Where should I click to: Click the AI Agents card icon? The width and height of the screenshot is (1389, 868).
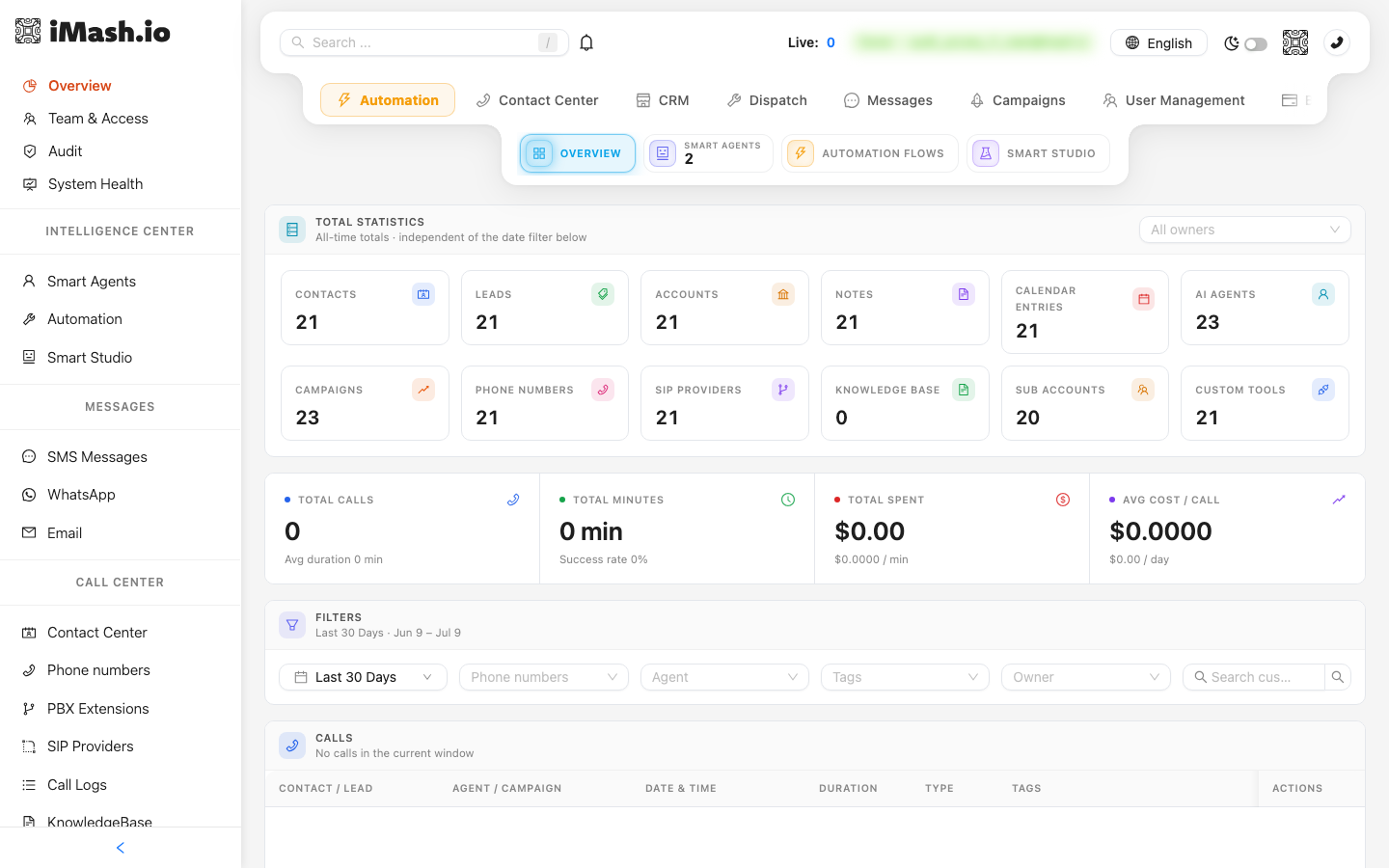[x=1323, y=294]
